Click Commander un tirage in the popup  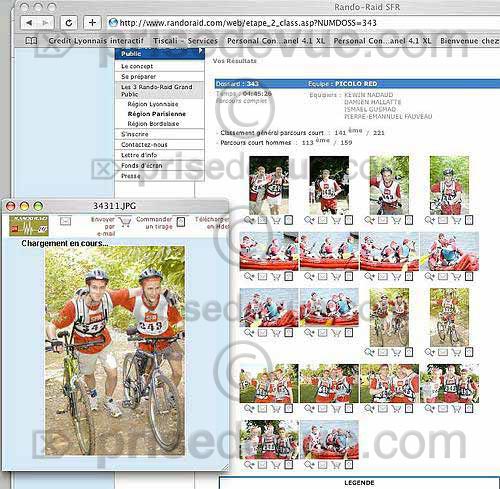(x=154, y=223)
